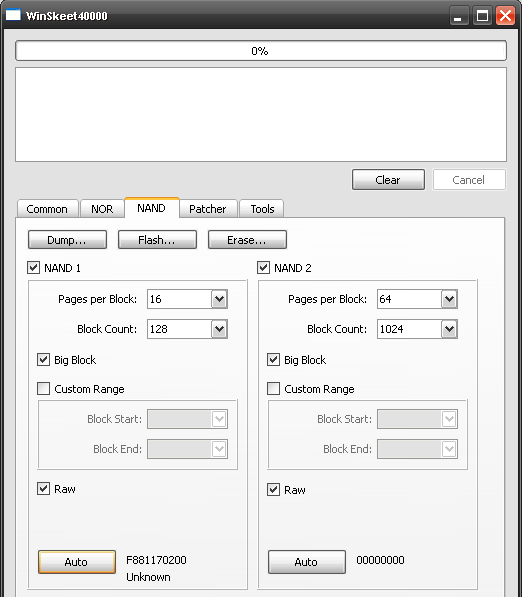Open NAND 1 Pages per Block dropdown
This screenshot has width=522, height=597.
[219, 299]
